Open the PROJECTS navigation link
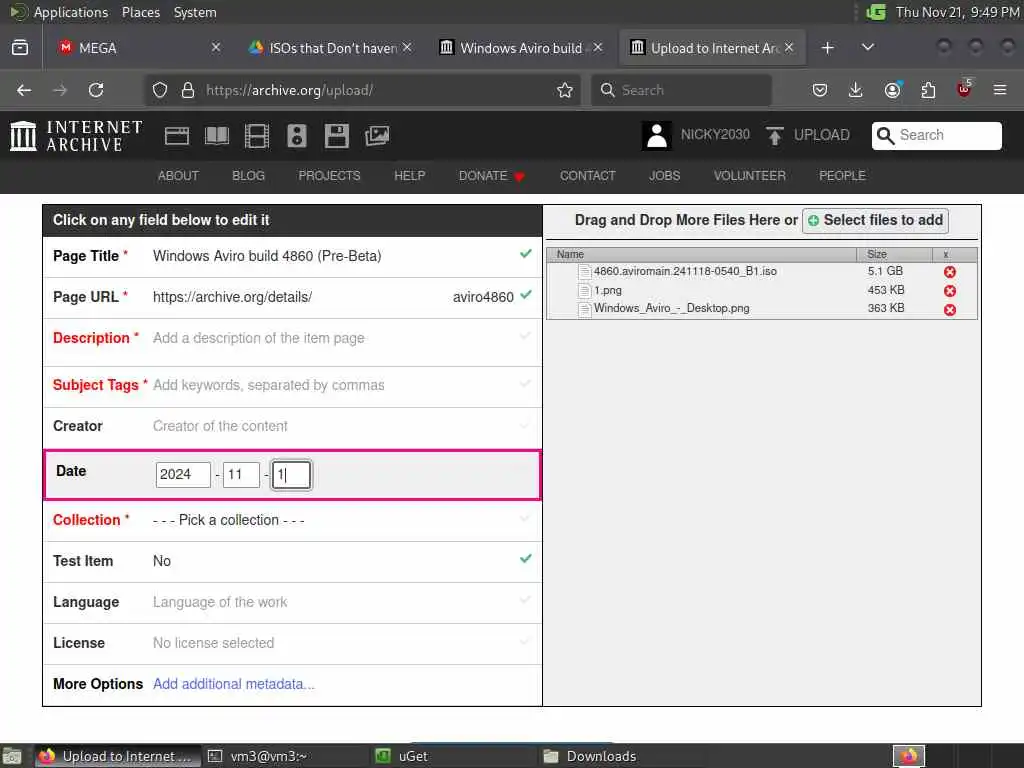The image size is (1024, 768). click(329, 176)
